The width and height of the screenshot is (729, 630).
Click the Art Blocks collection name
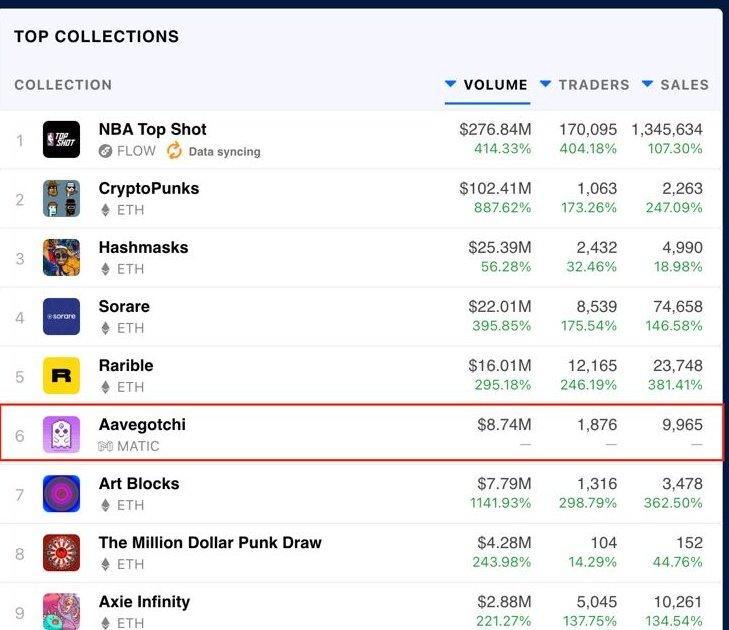point(139,483)
